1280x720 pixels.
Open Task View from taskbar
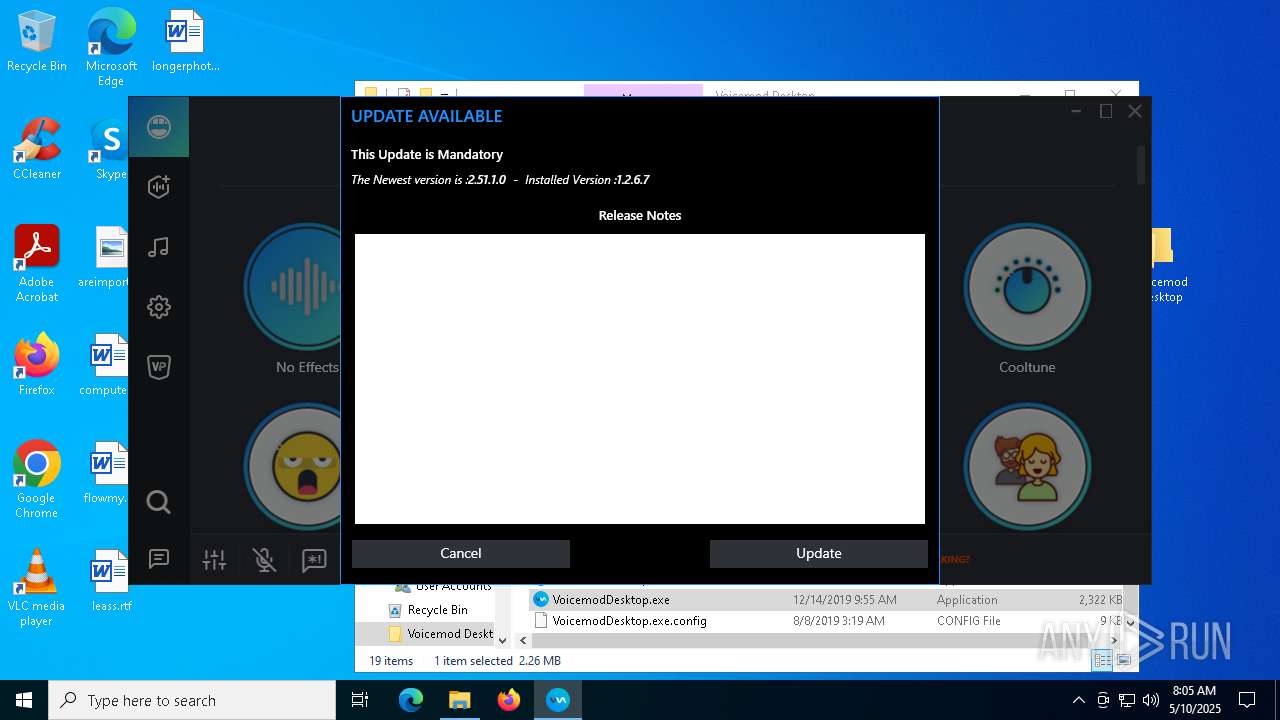click(360, 700)
